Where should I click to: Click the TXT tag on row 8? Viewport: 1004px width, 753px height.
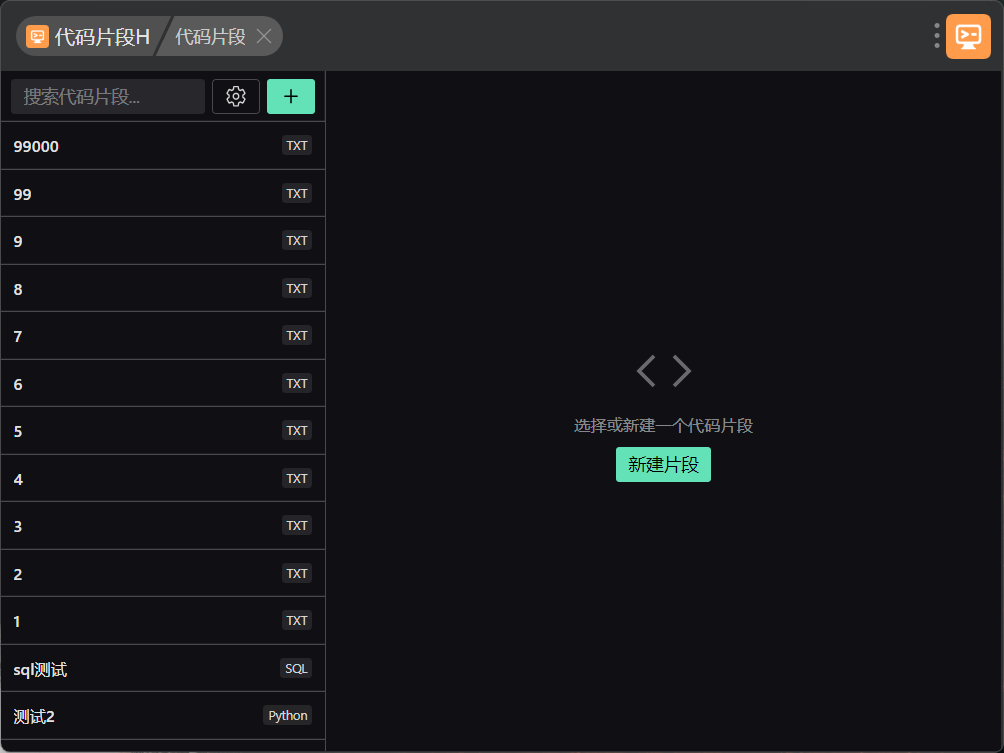point(296,288)
